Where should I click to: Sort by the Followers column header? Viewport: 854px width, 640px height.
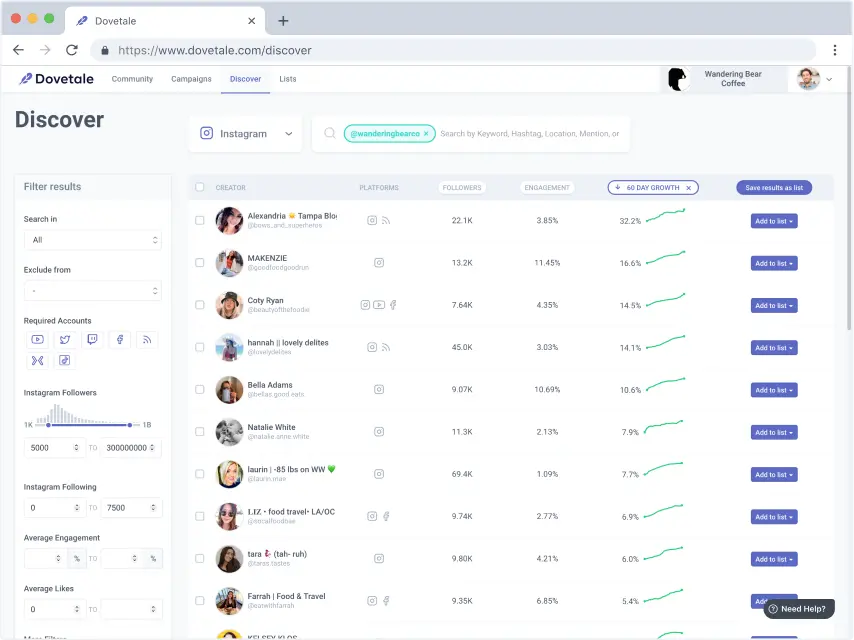coord(461,187)
